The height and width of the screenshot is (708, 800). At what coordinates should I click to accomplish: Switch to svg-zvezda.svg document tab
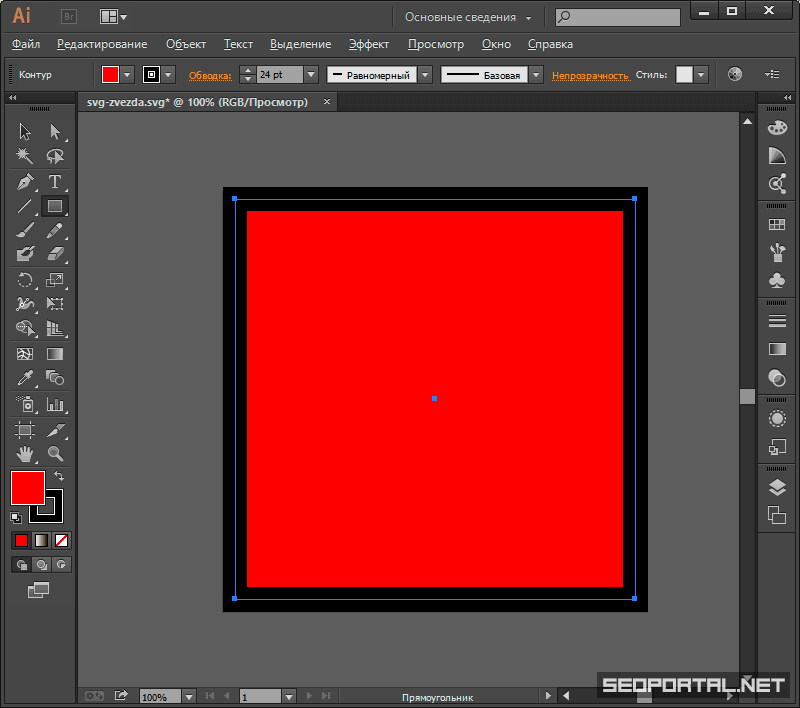197,102
